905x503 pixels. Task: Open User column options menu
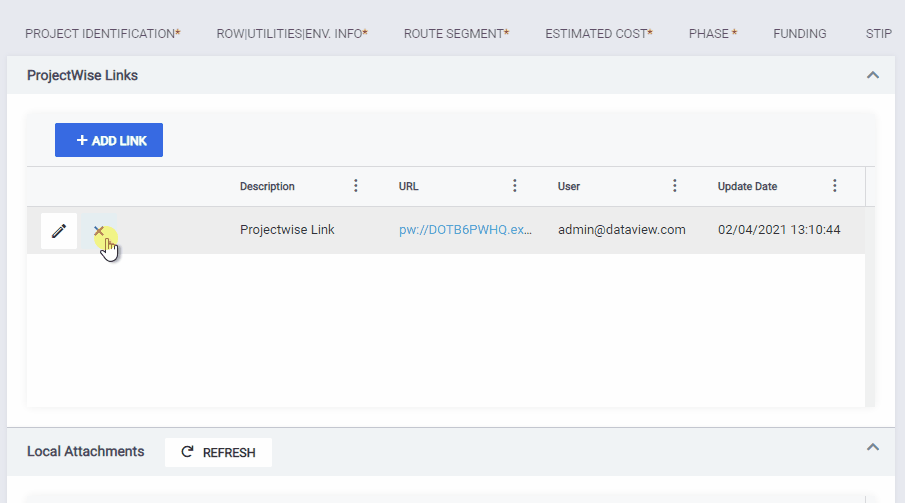(675, 186)
